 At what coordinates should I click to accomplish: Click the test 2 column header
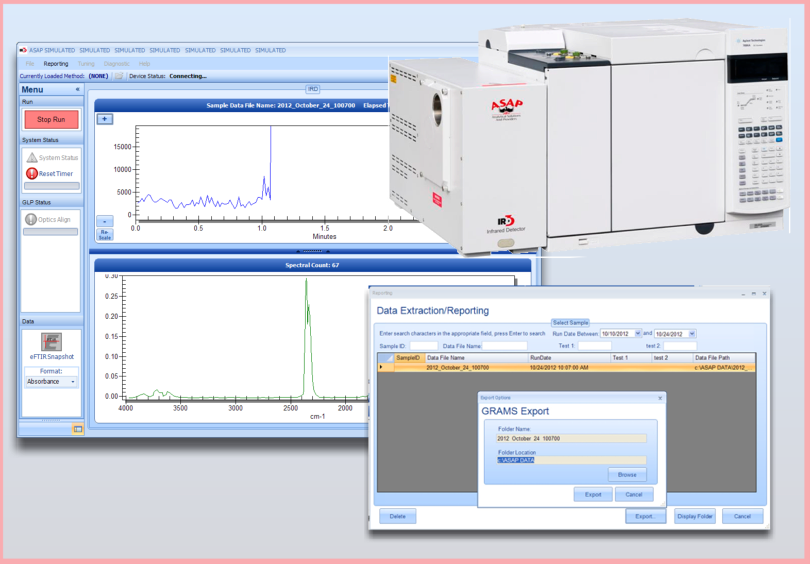[x=672, y=357]
